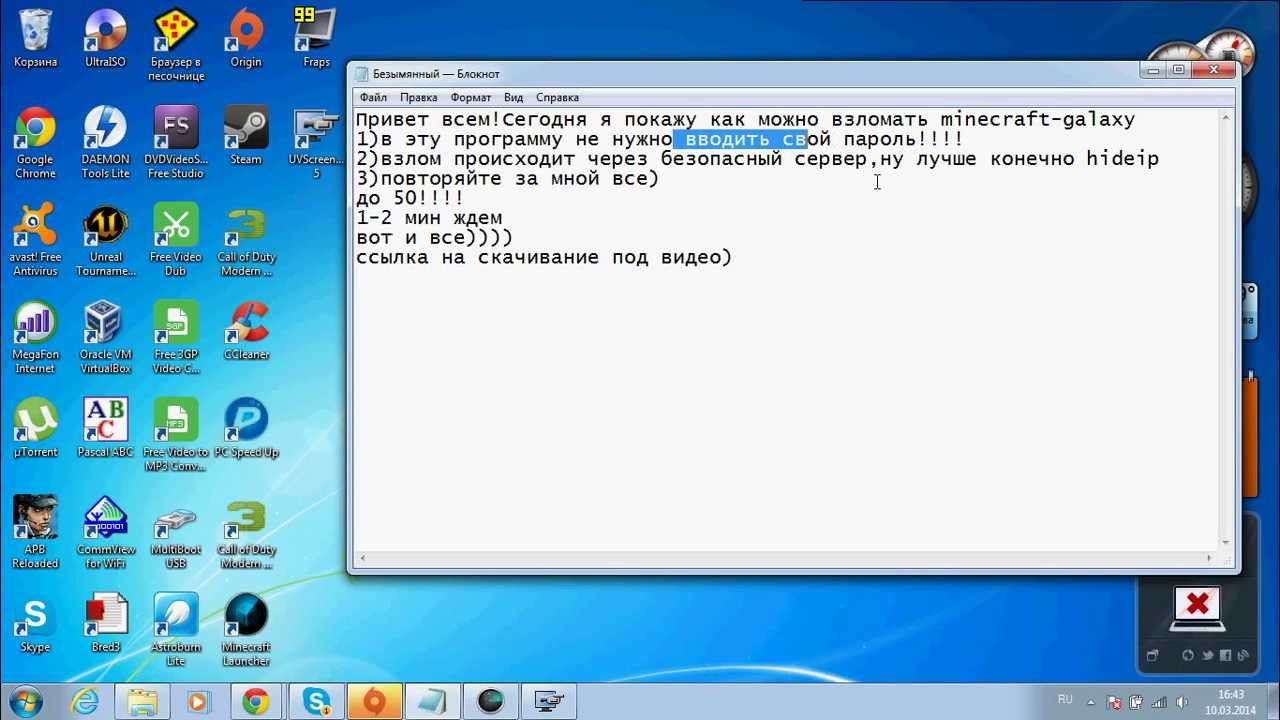
Task: Launch the lower Call of Duty Modern Warfare shortcut
Action: (x=246, y=533)
